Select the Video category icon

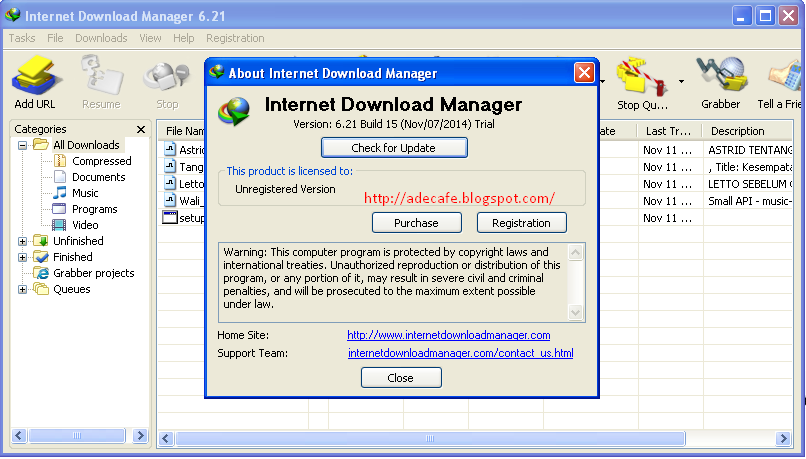[60, 225]
